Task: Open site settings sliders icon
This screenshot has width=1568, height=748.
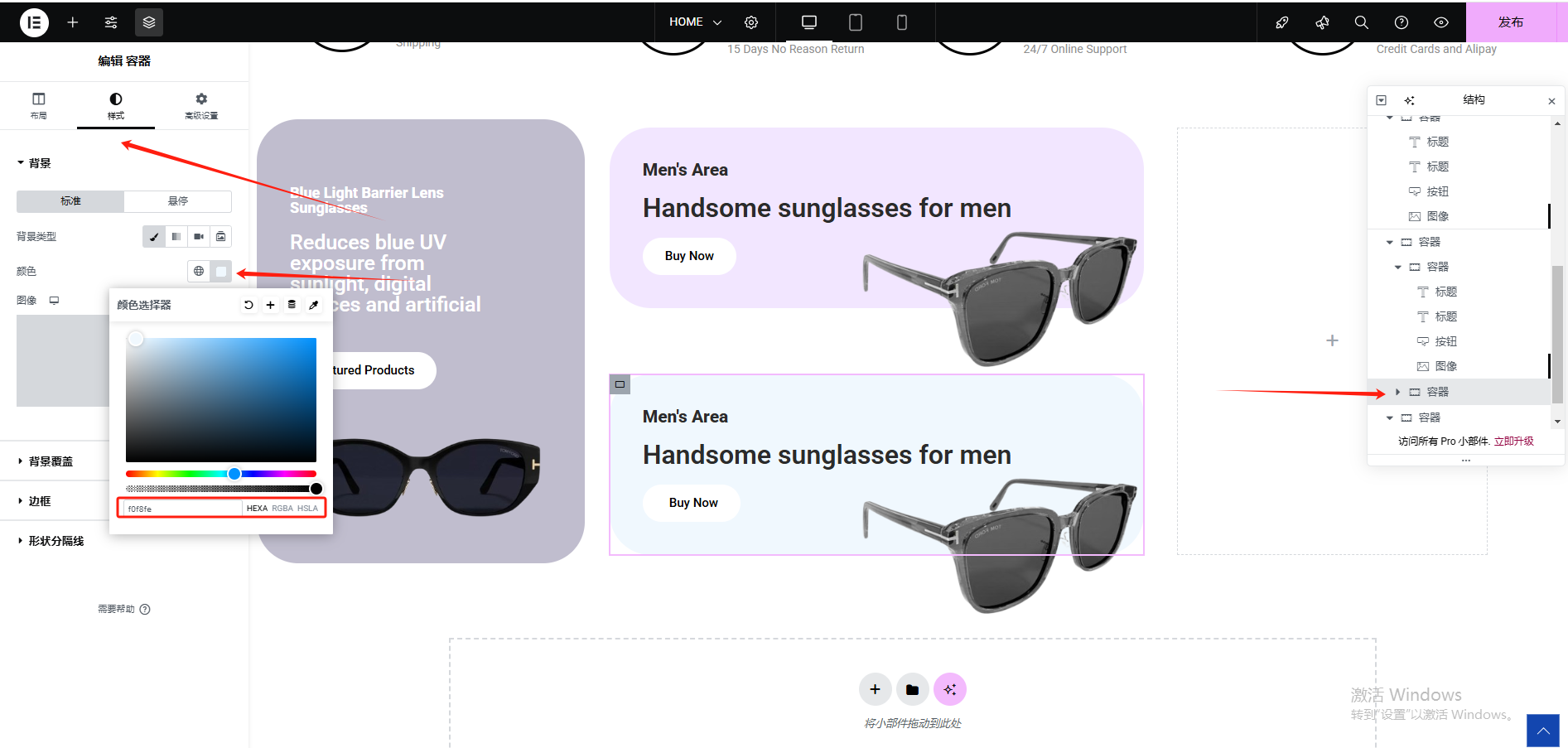Action: (x=111, y=22)
